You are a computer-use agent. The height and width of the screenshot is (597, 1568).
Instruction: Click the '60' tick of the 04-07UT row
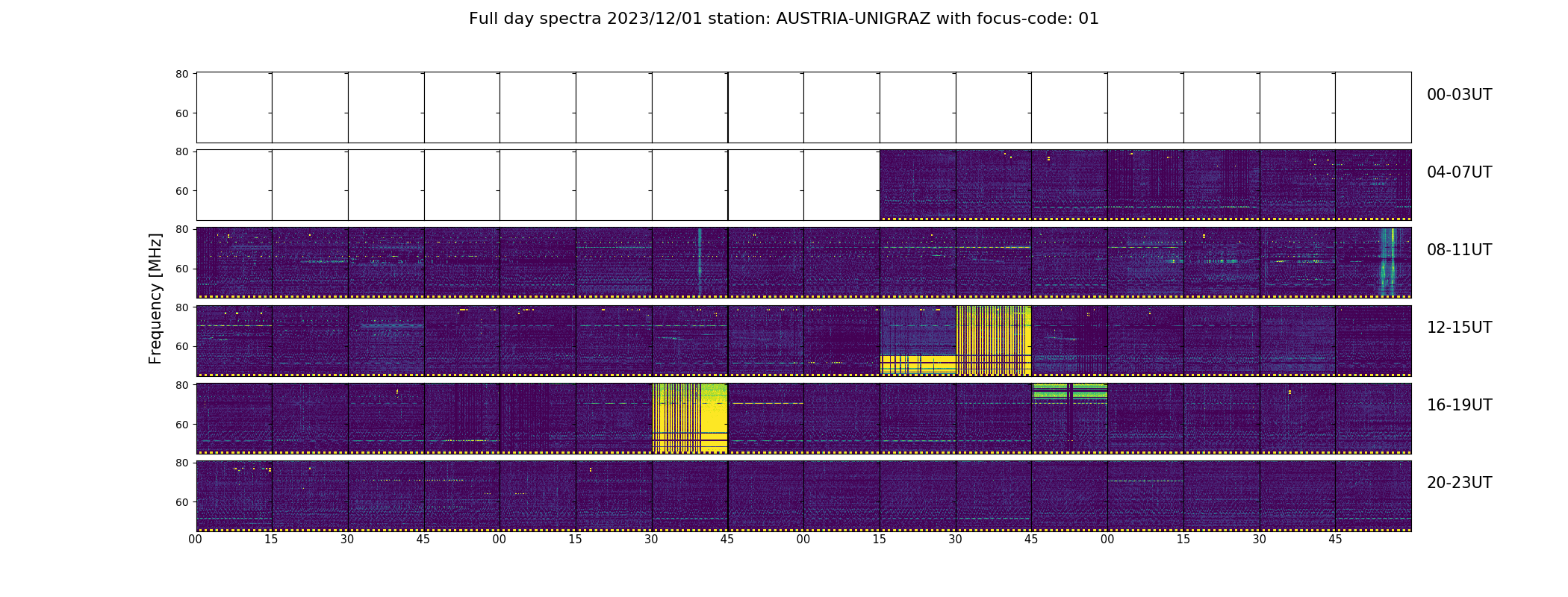coord(181,191)
